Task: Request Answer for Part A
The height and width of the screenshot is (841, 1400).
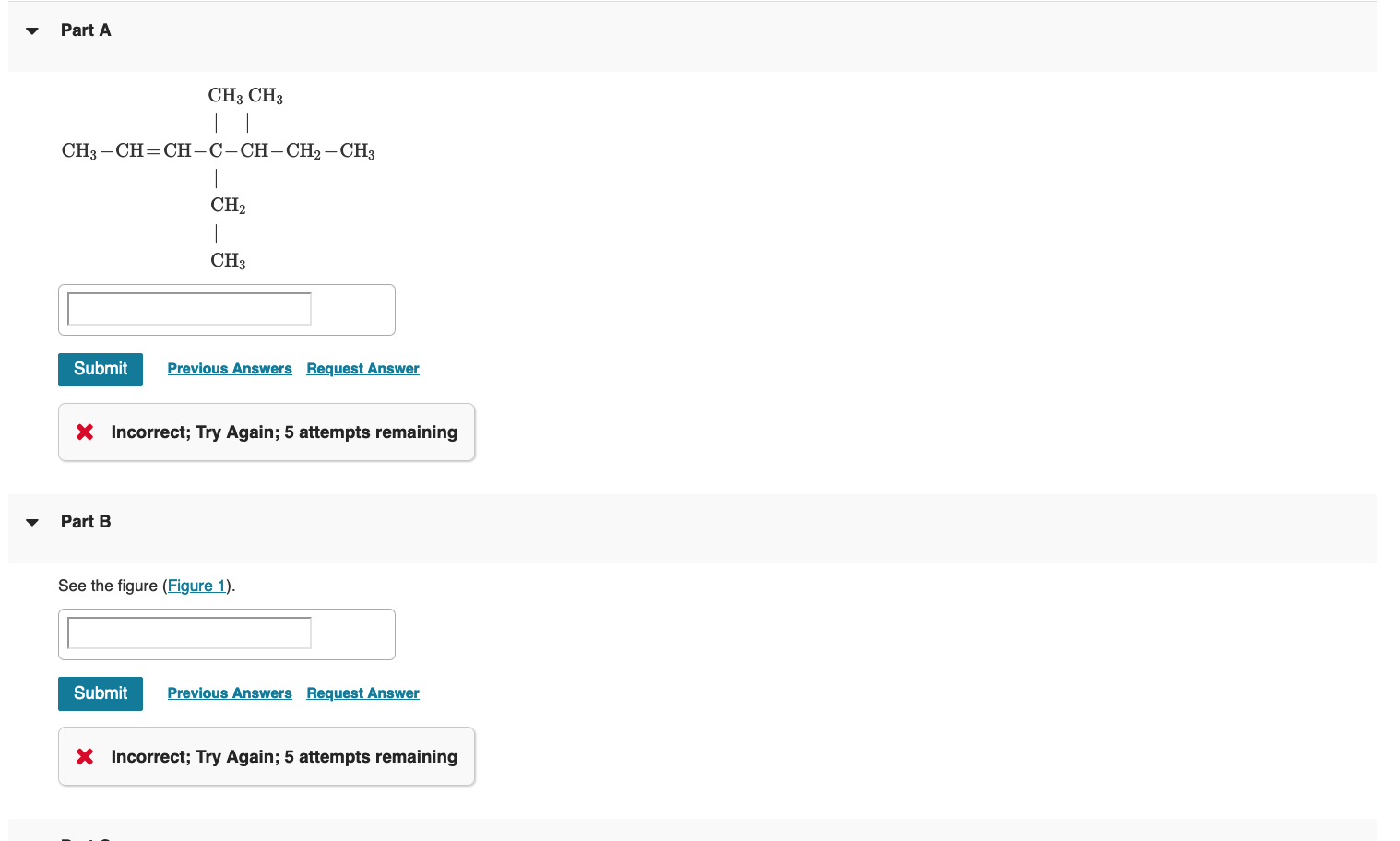Action: pos(362,368)
